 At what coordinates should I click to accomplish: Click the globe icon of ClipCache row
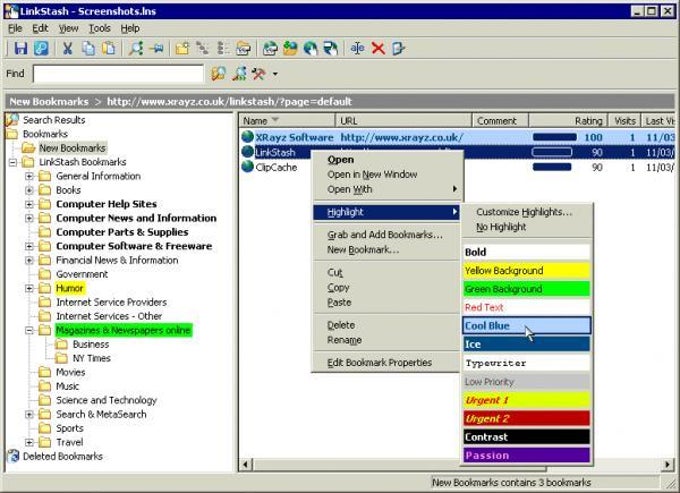point(247,167)
